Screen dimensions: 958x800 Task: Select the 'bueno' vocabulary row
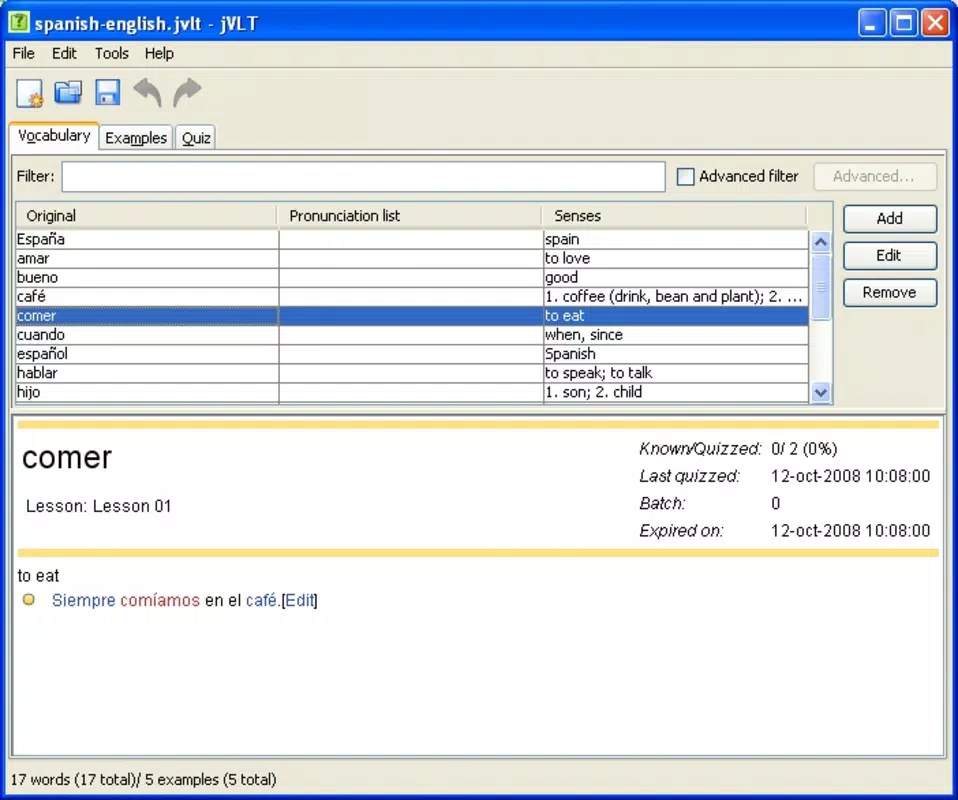pyautogui.click(x=412, y=277)
